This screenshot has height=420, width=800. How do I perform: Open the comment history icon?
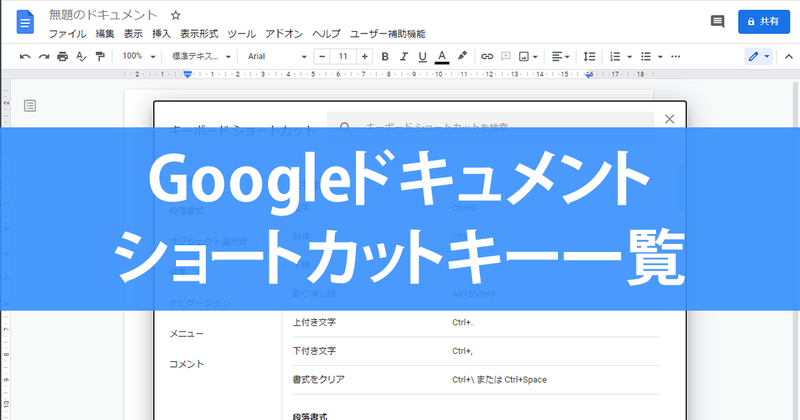pyautogui.click(x=717, y=21)
